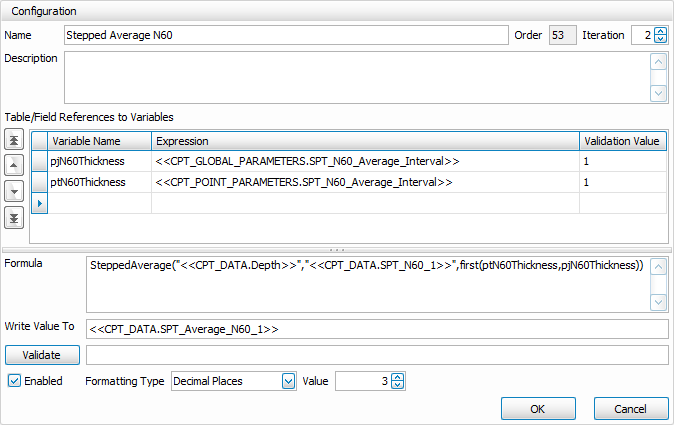Image resolution: width=674 pixels, height=425 pixels.
Task: Toggle the Enabled checkbox
Action: coord(14,381)
